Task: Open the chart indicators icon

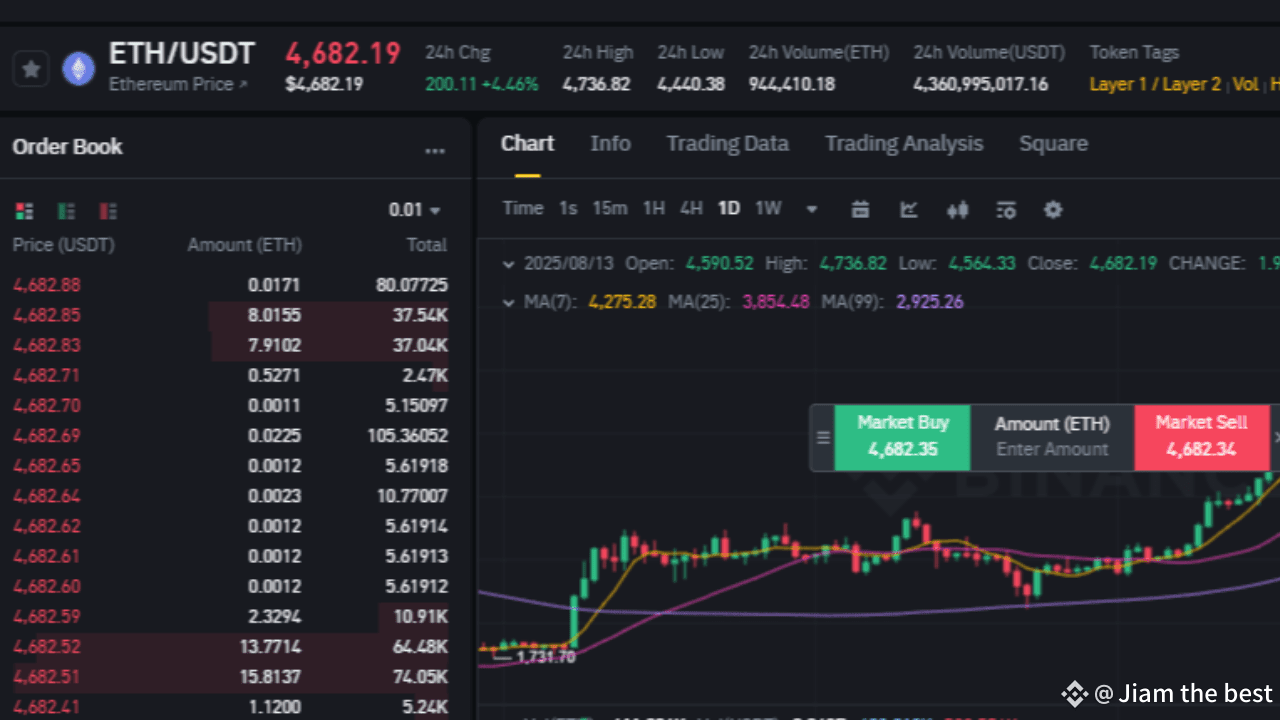Action: click(x=909, y=209)
